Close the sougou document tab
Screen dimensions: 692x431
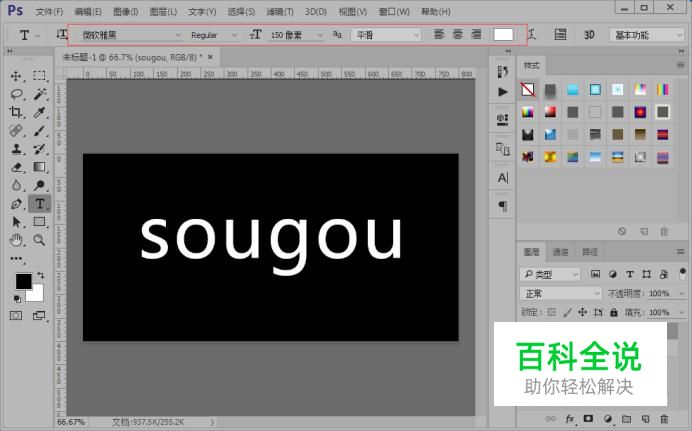[x=211, y=57]
